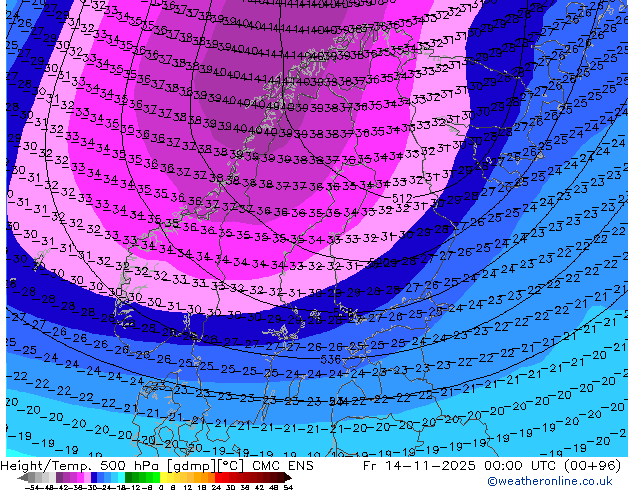Open the weatheronline.co.uk copyright link

click(550, 481)
